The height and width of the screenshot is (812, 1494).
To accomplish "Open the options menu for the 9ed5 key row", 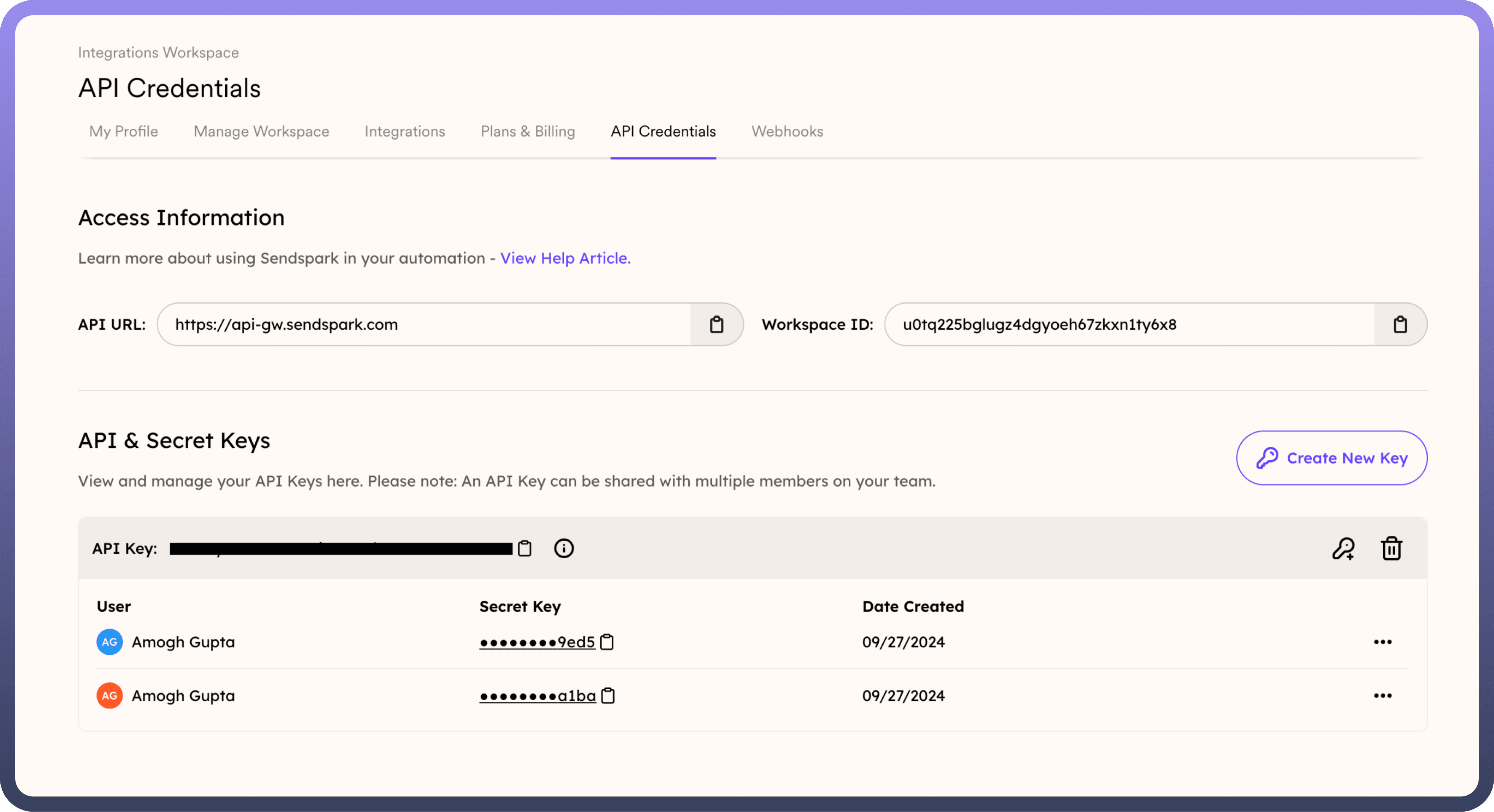I will [1383, 642].
